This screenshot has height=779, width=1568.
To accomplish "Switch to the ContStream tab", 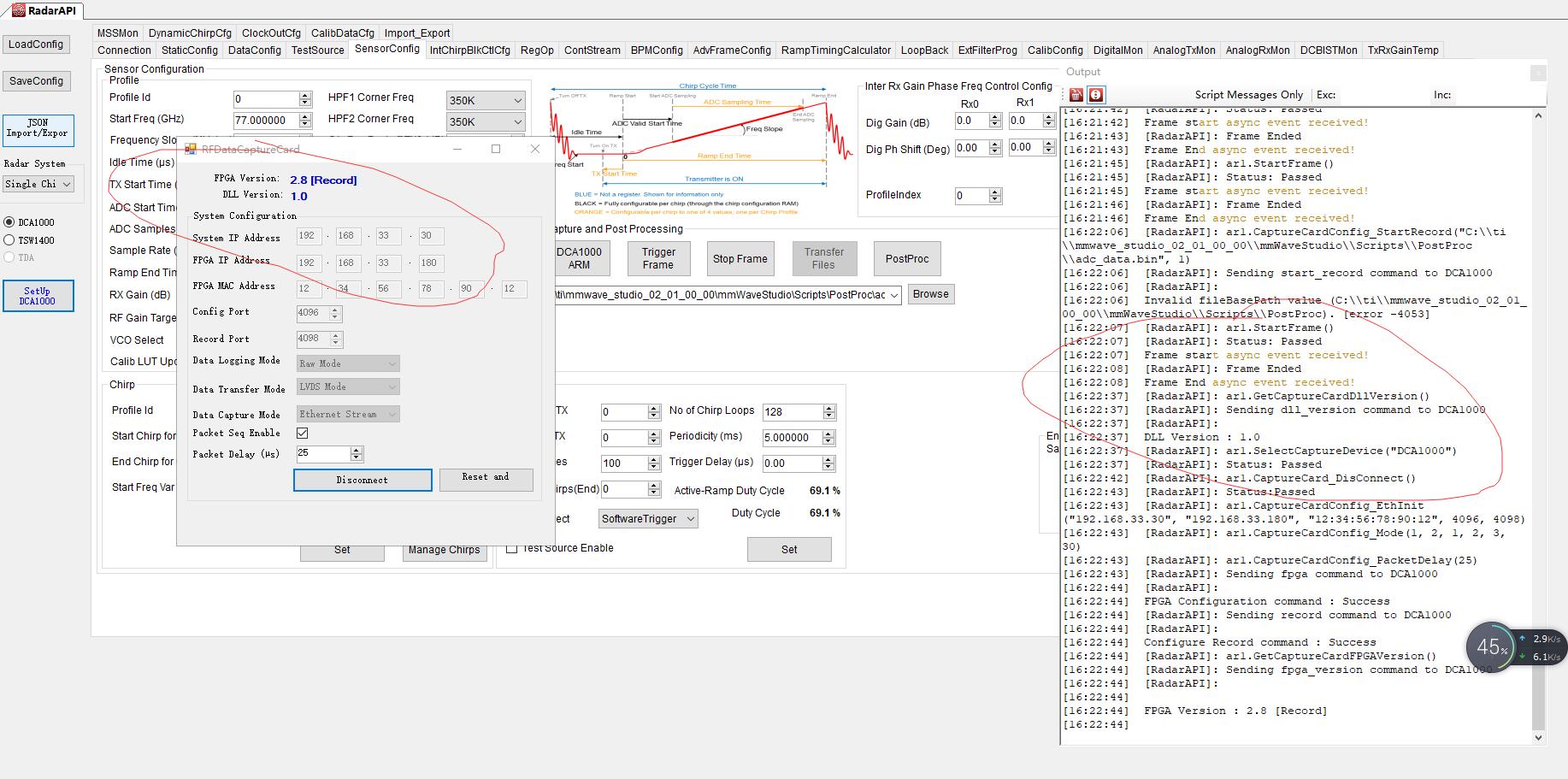I will tap(592, 50).
